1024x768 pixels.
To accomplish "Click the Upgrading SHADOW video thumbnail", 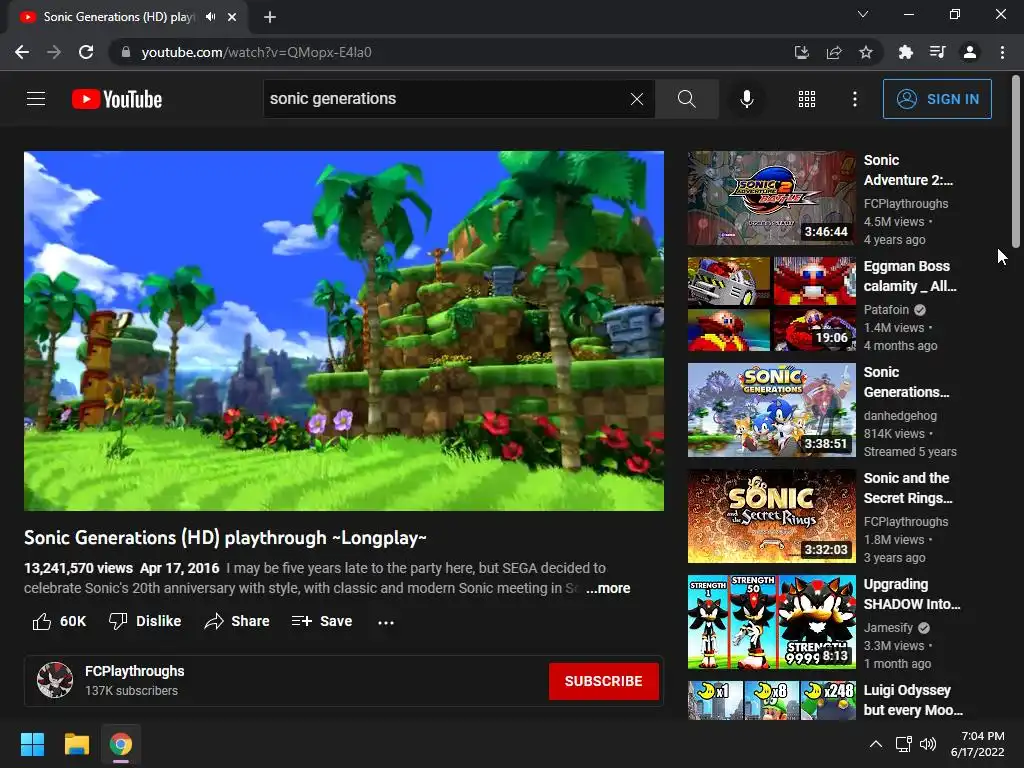I will pyautogui.click(x=771, y=622).
